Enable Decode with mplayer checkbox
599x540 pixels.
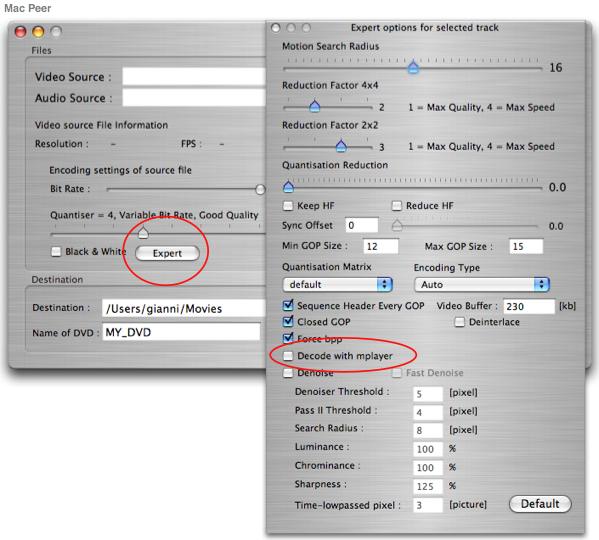click(x=288, y=356)
